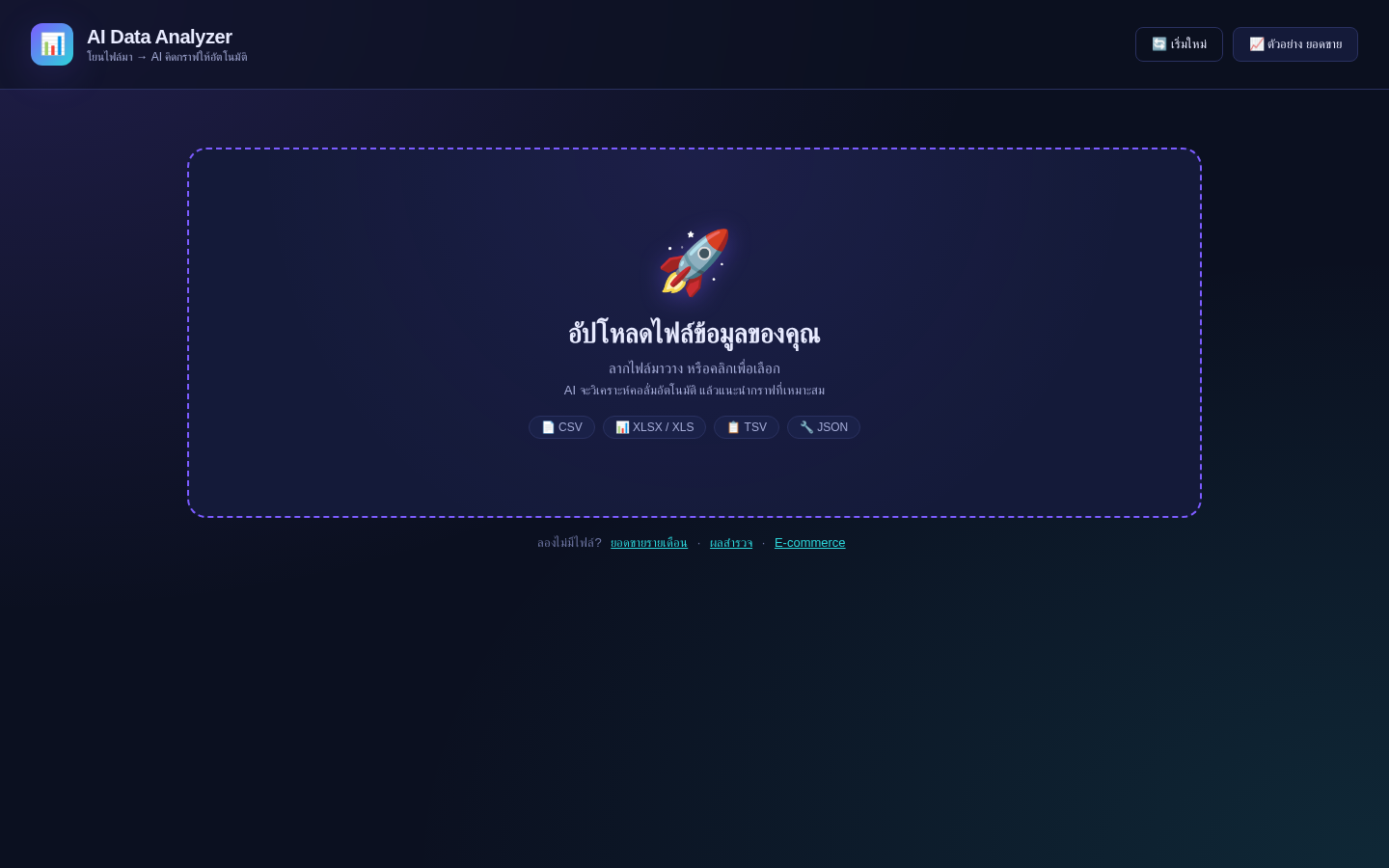Click the AI Data Analyzer logo icon
The image size is (1389, 868).
click(52, 44)
